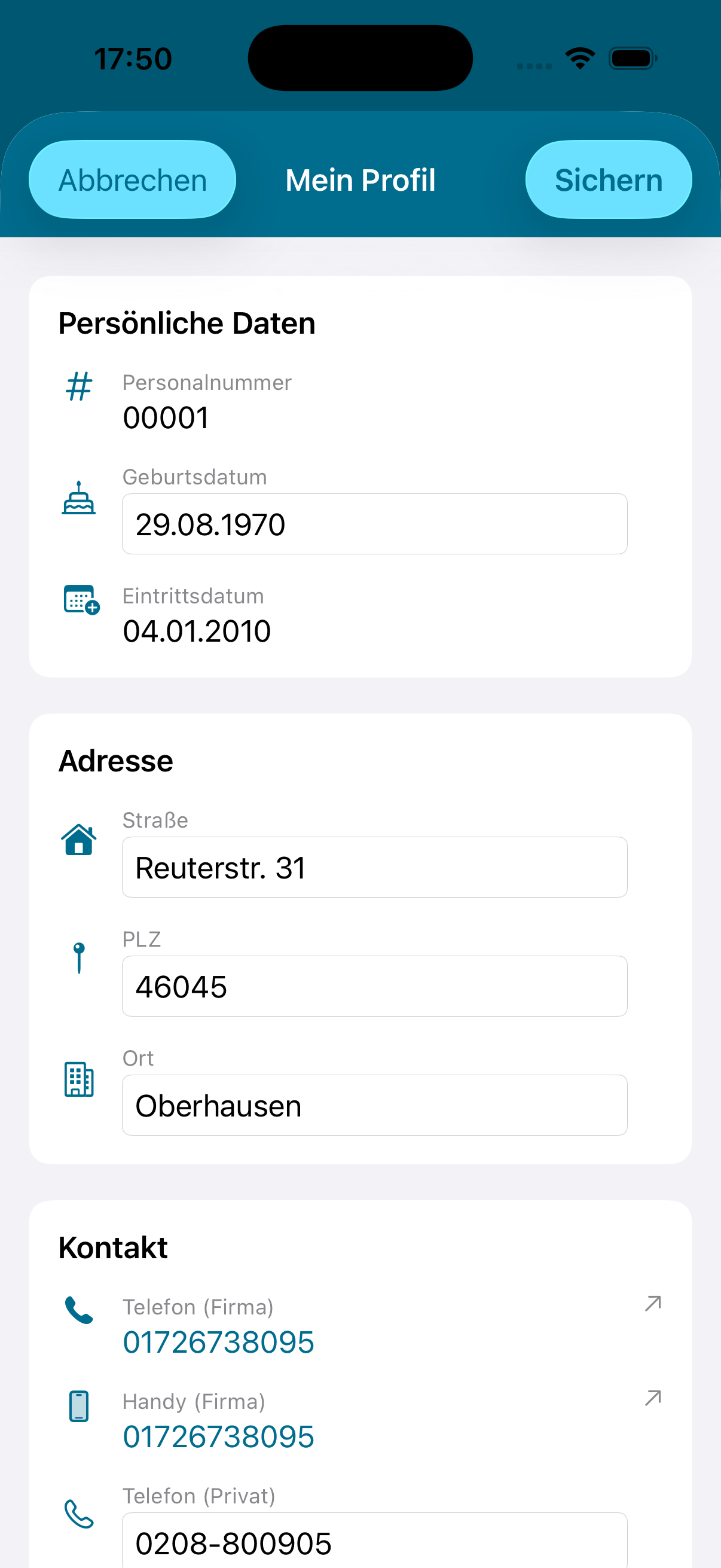Image resolution: width=721 pixels, height=1568 pixels.
Task: Call the Telefon (Firma) number 01726738095
Action: [218, 1342]
